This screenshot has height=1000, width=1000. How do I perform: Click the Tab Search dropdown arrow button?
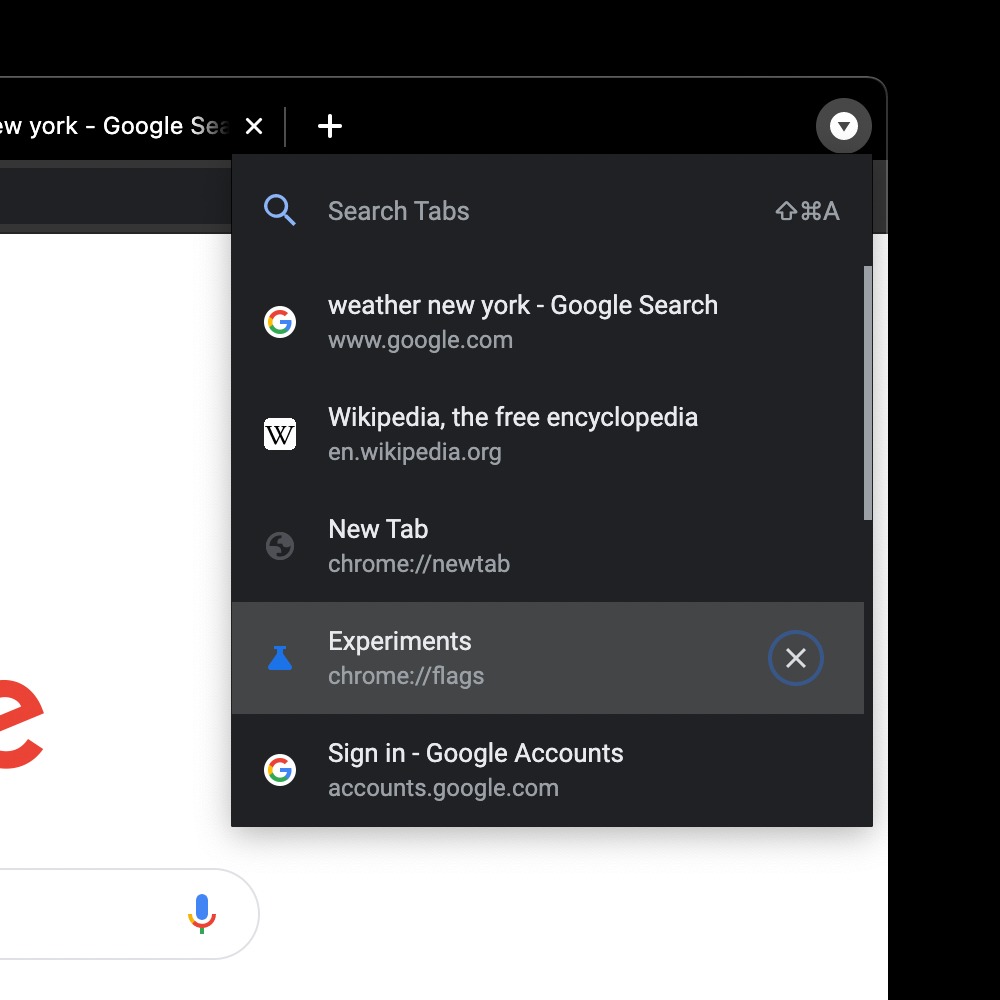pos(844,126)
